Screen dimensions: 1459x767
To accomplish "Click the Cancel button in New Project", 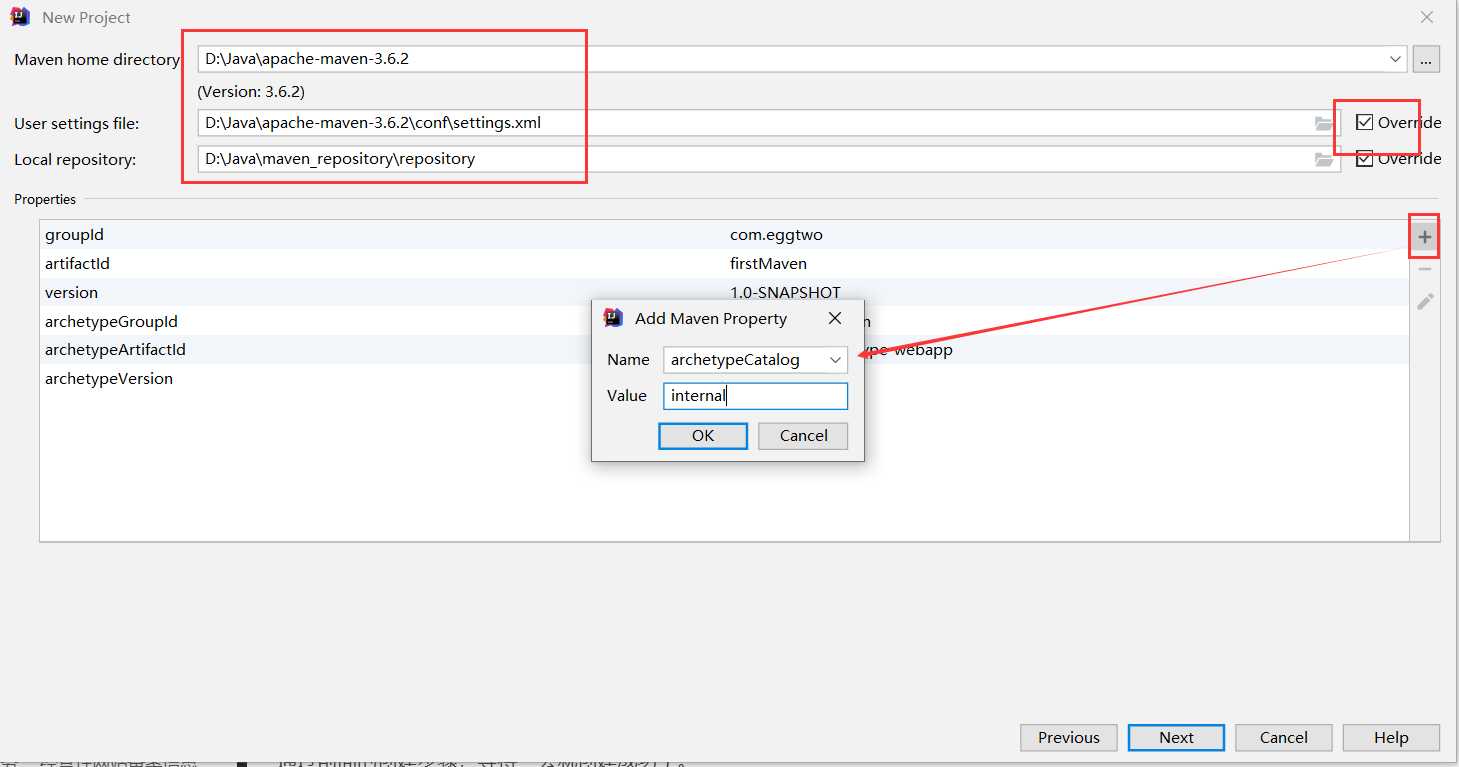I will 1284,738.
